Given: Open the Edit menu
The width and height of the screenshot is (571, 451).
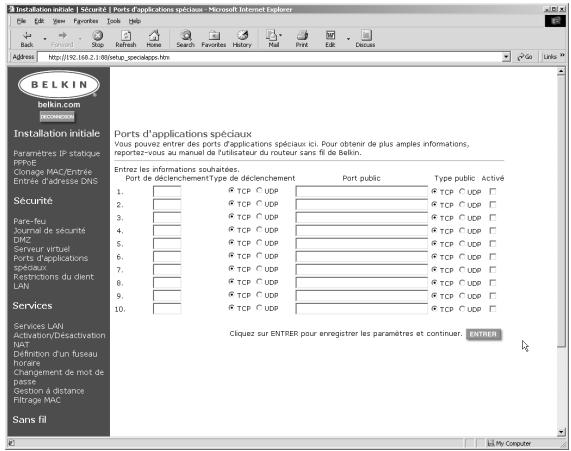Looking at the screenshot, I should tap(39, 21).
